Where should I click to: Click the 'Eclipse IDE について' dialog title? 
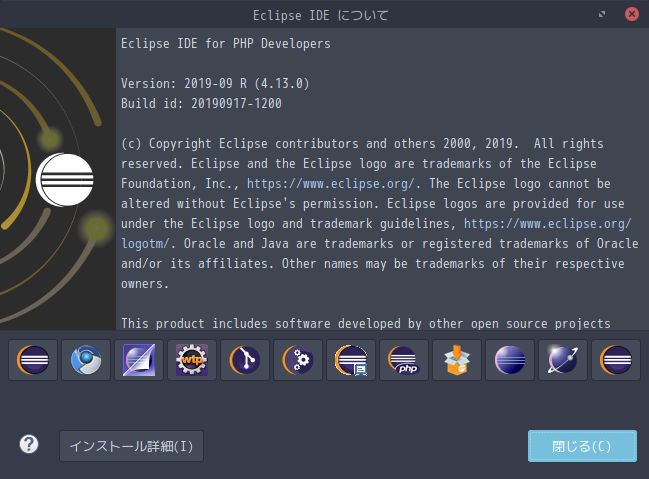321,15
